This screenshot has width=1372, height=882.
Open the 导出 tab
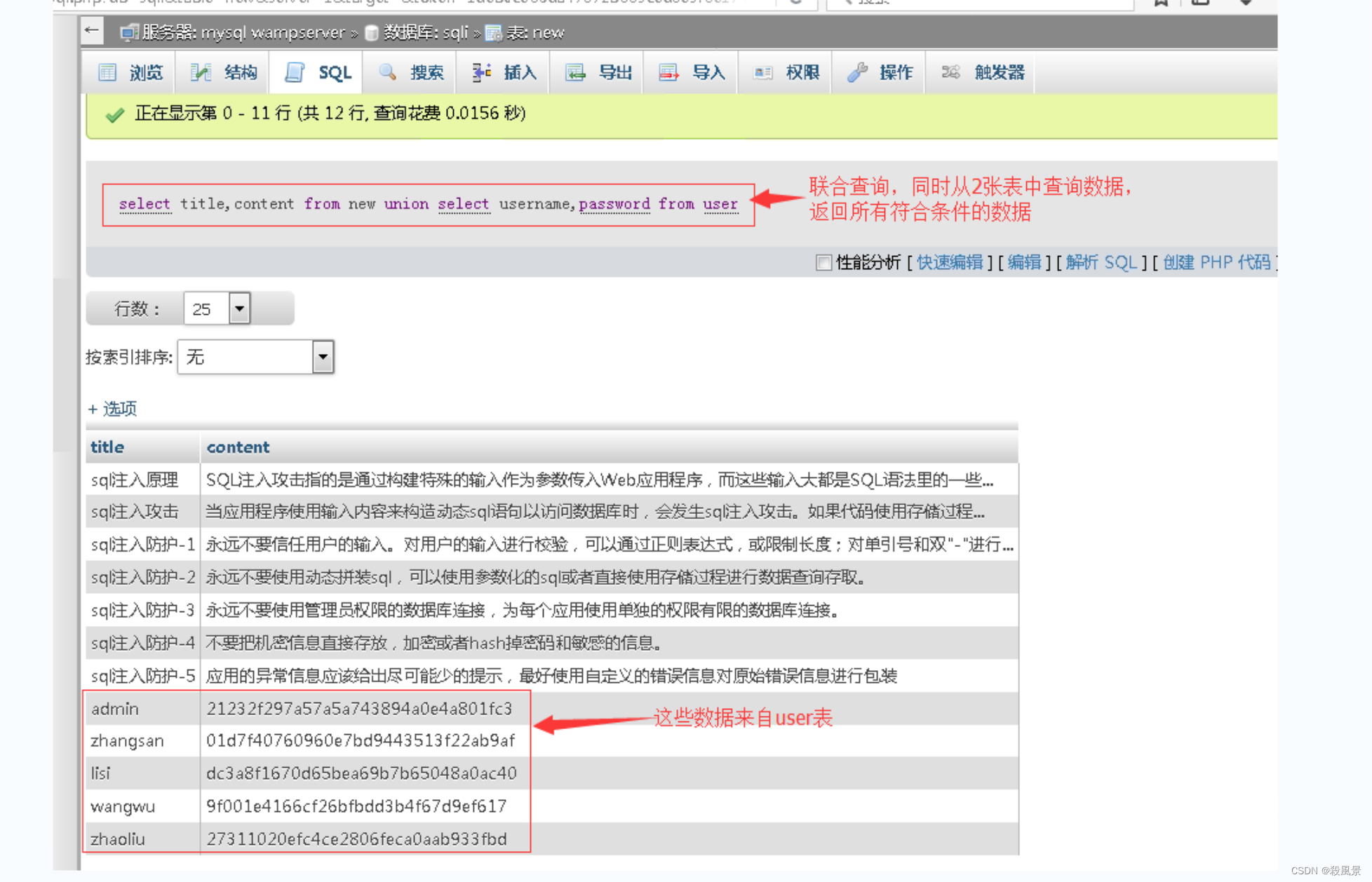pyautogui.click(x=596, y=72)
